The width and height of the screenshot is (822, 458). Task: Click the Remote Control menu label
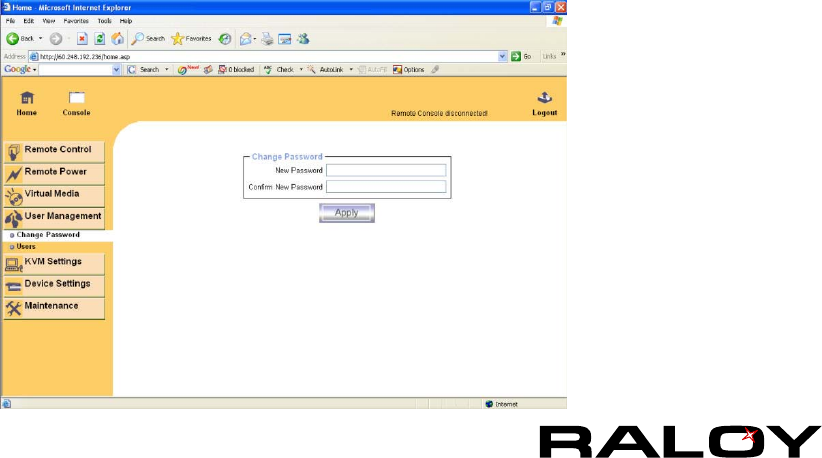pyautogui.click(x=58, y=149)
